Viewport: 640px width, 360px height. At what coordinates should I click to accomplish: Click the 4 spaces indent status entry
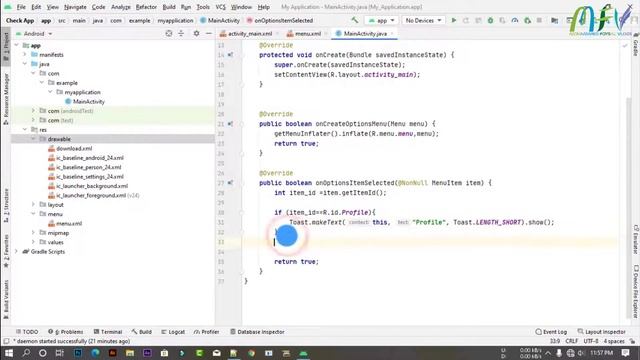click(x=614, y=341)
